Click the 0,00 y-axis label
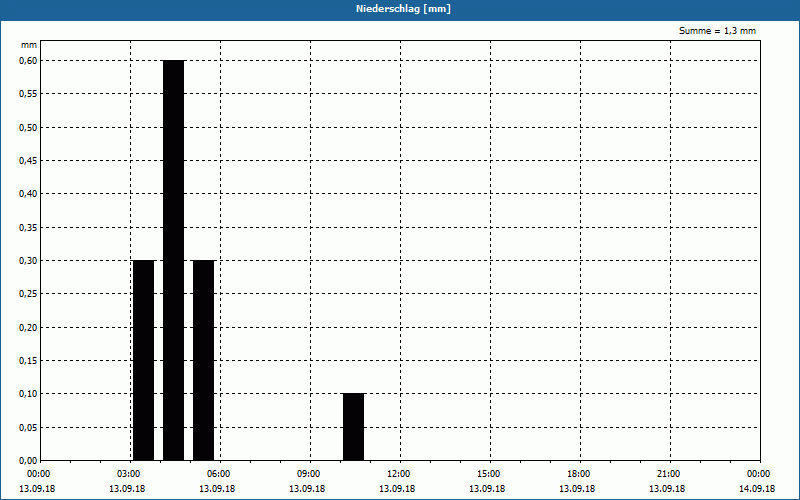 point(29,461)
